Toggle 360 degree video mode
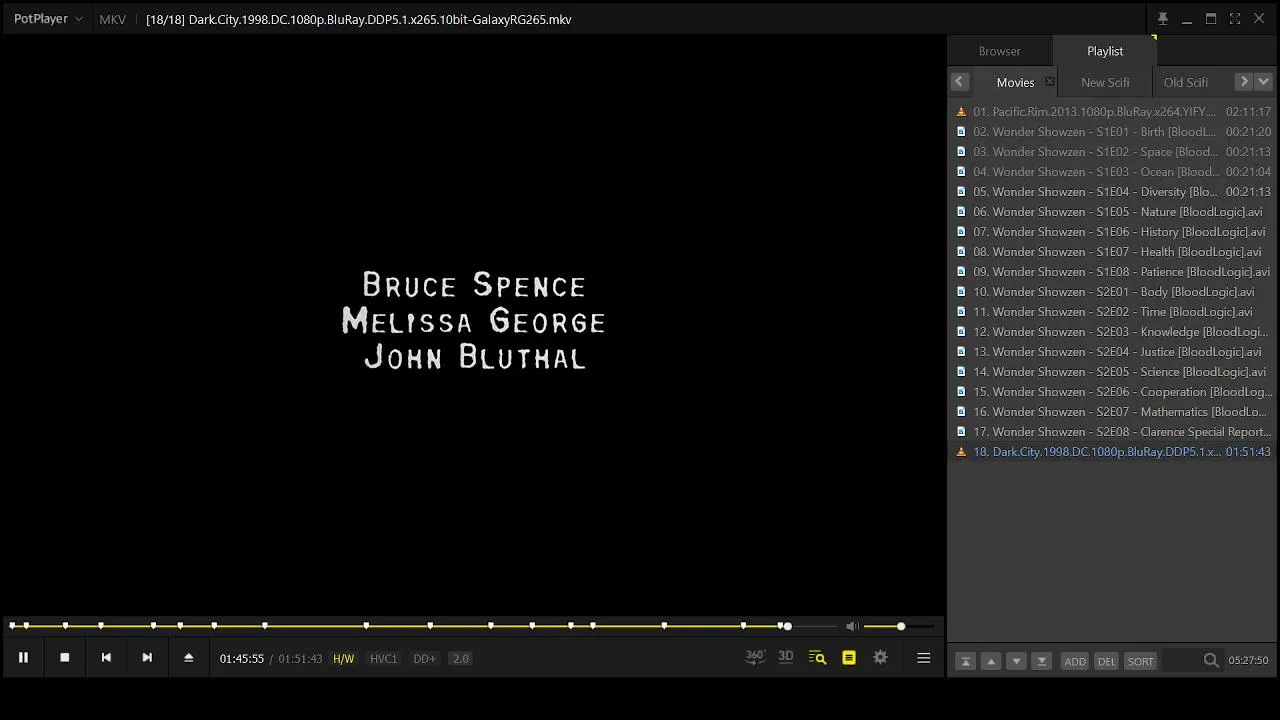This screenshot has height=720, width=1280. [755, 657]
